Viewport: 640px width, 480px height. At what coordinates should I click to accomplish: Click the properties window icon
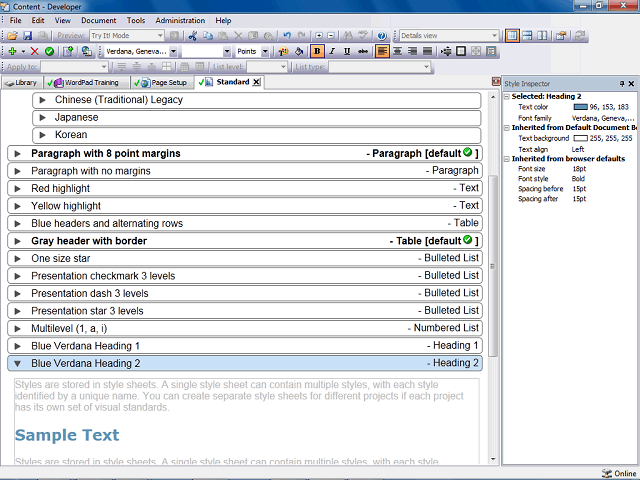click(561, 36)
